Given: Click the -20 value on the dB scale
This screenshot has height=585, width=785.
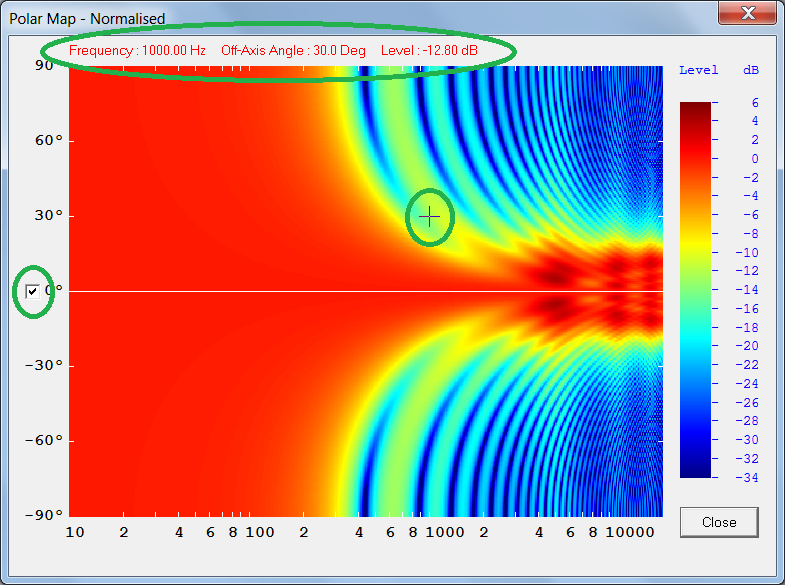Looking at the screenshot, I should (747, 346).
